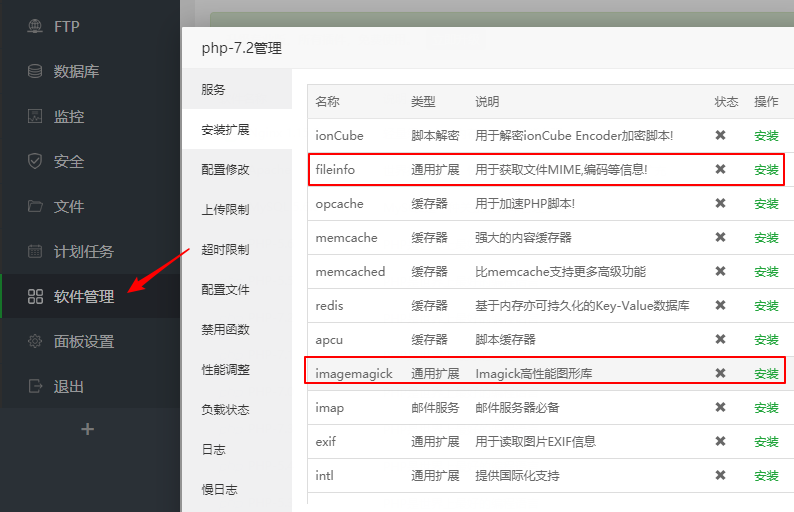This screenshot has width=794, height=512.
Task: Click the '邮件服务器必备' description text
Action: pyautogui.click(x=517, y=408)
